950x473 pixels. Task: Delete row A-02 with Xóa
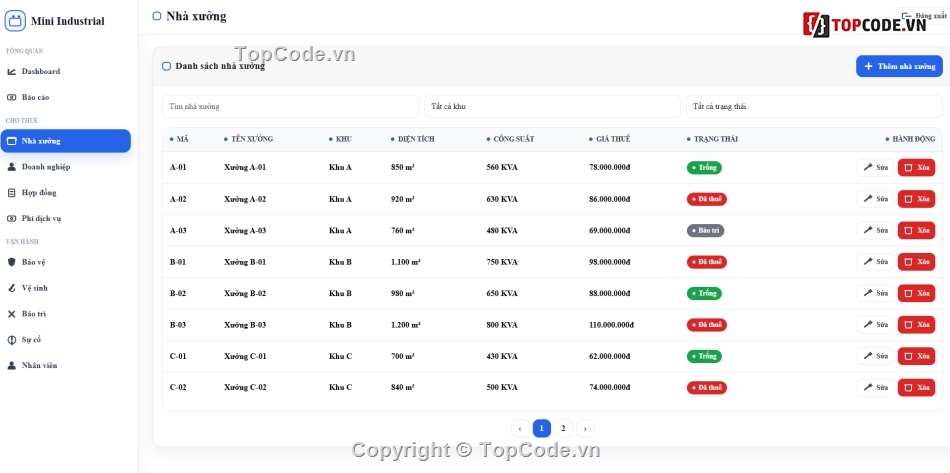[916, 199]
